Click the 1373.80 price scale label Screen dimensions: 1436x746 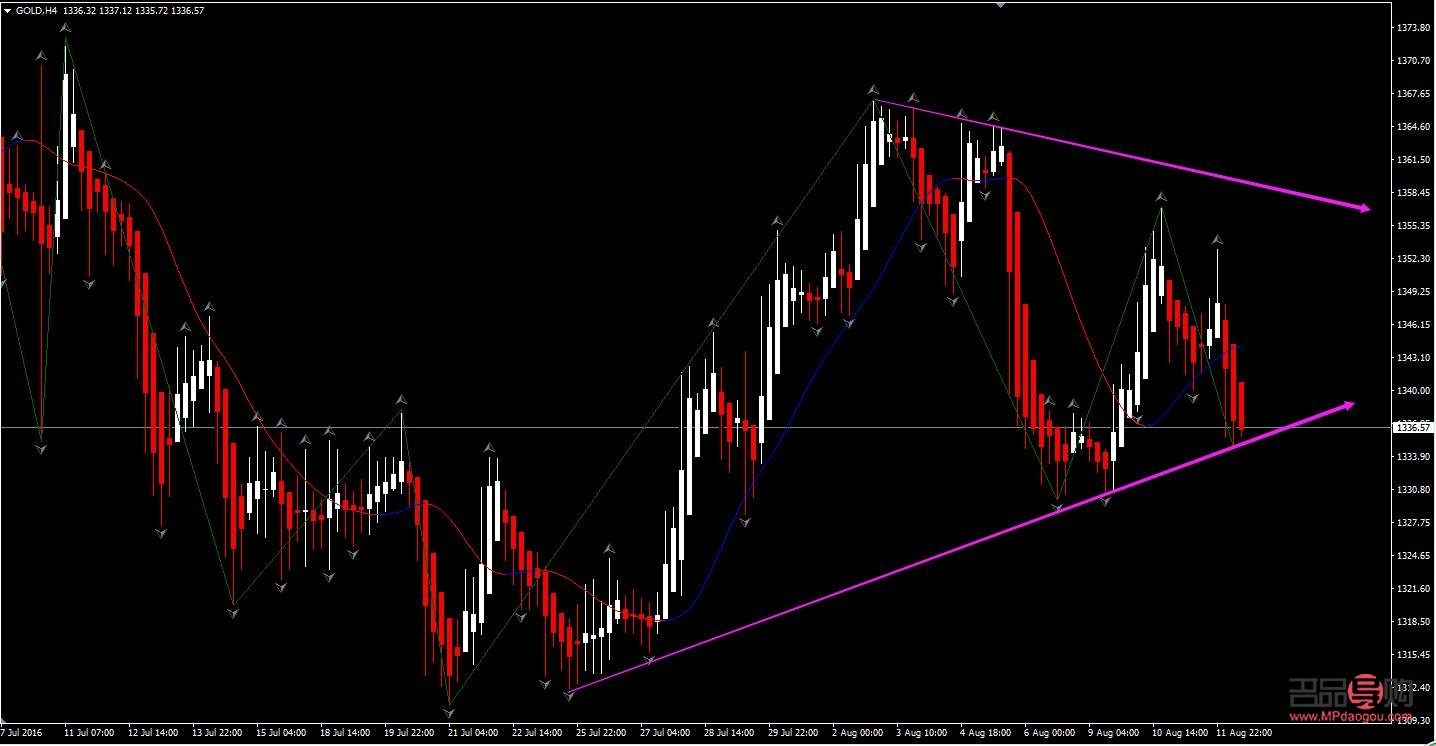pos(1412,27)
